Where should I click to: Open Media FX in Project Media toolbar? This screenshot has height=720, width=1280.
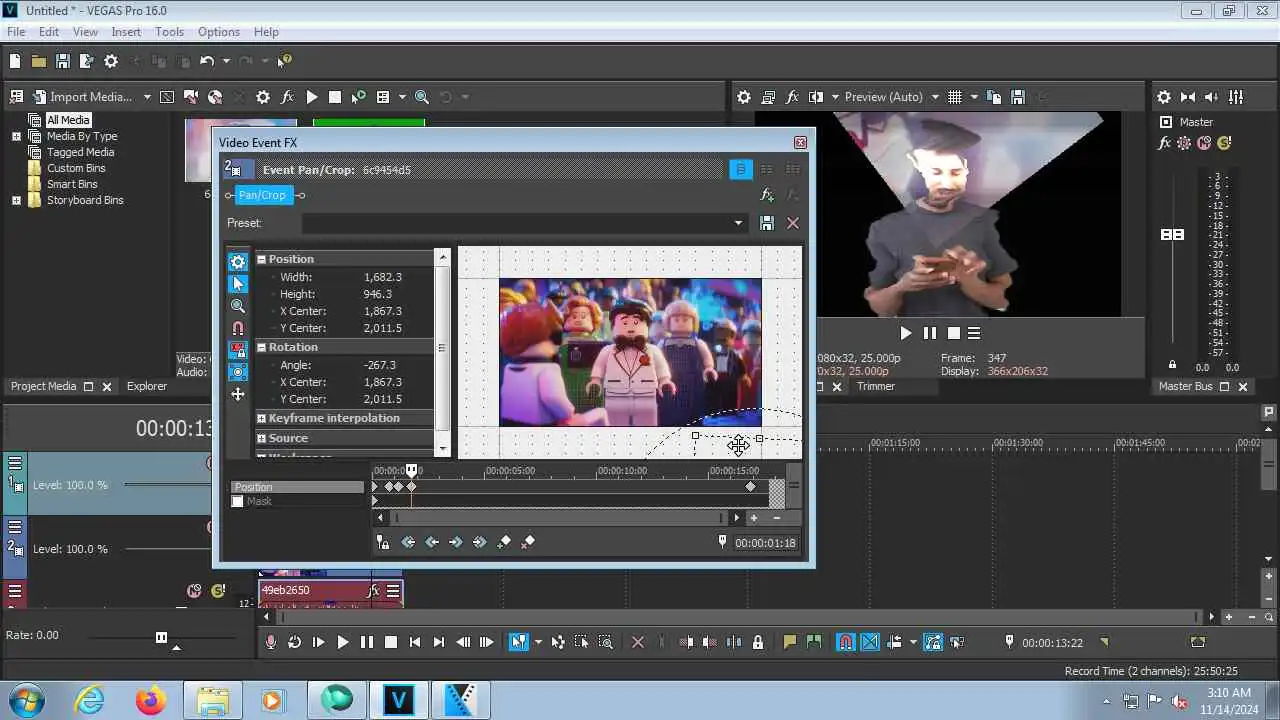(287, 97)
